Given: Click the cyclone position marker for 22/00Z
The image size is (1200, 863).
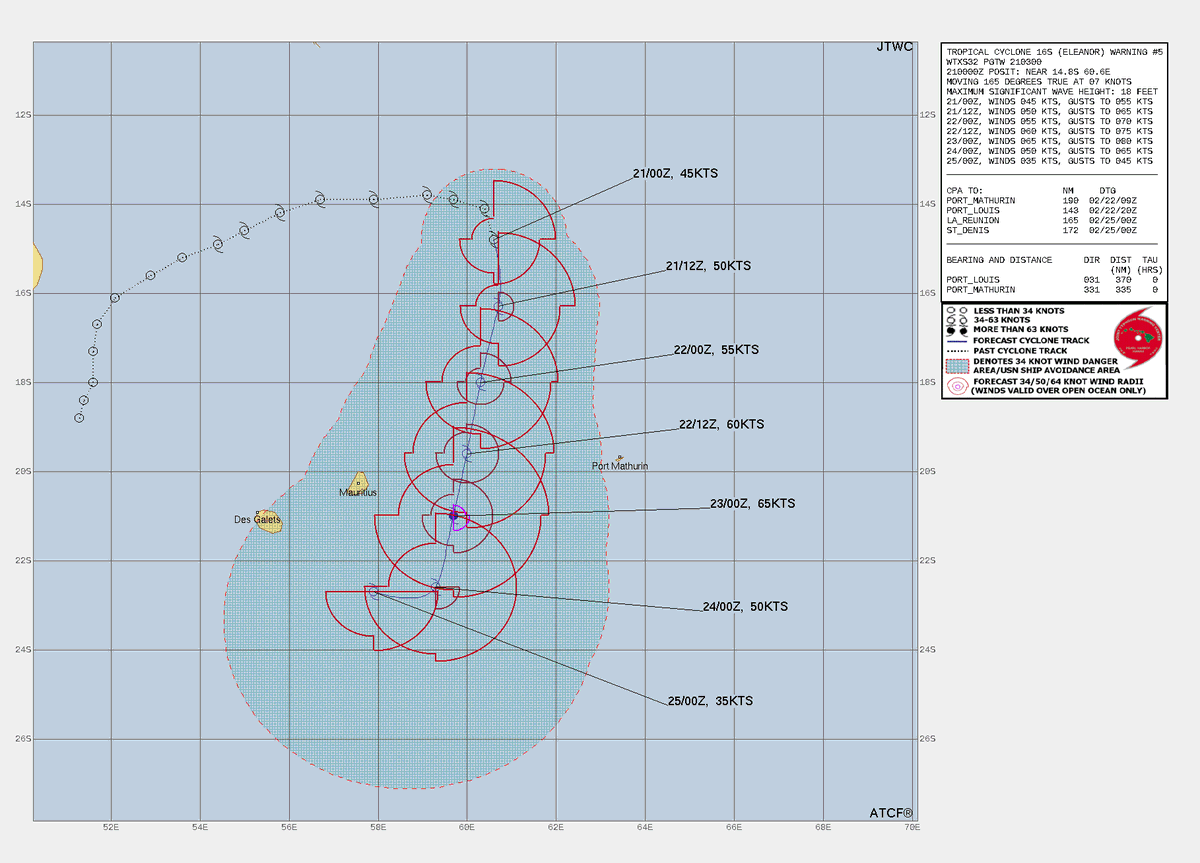Looking at the screenshot, I should pyautogui.click(x=480, y=382).
